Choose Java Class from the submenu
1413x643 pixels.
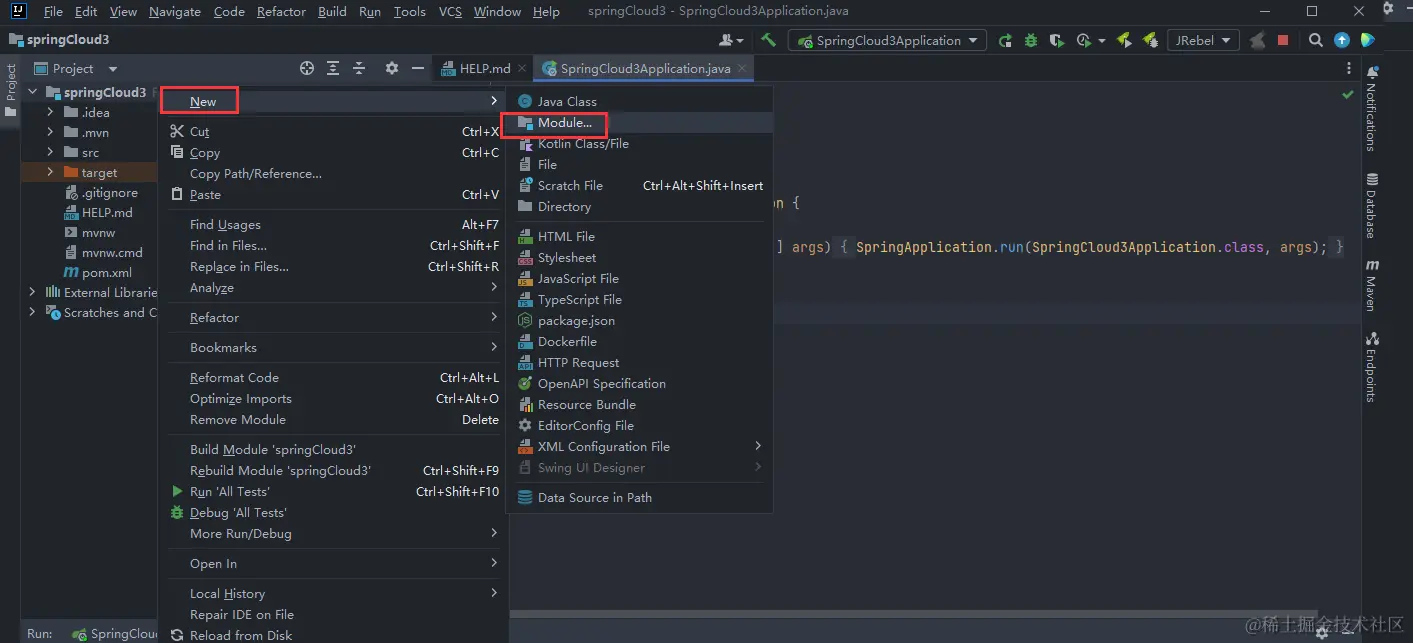(x=640, y=101)
